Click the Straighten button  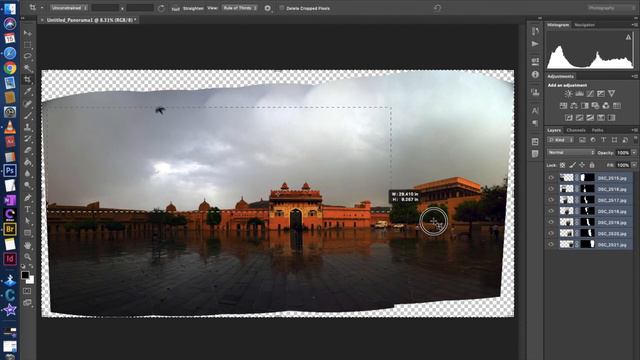tap(193, 8)
